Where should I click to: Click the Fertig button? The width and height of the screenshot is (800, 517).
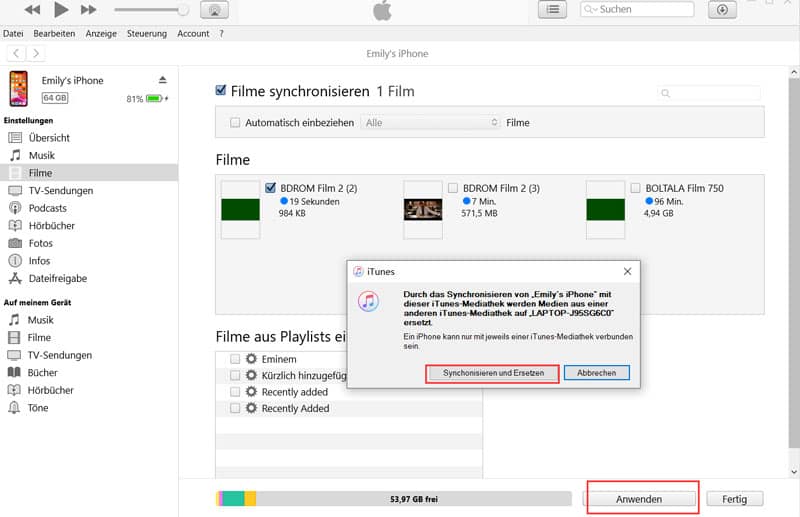pyautogui.click(x=735, y=499)
